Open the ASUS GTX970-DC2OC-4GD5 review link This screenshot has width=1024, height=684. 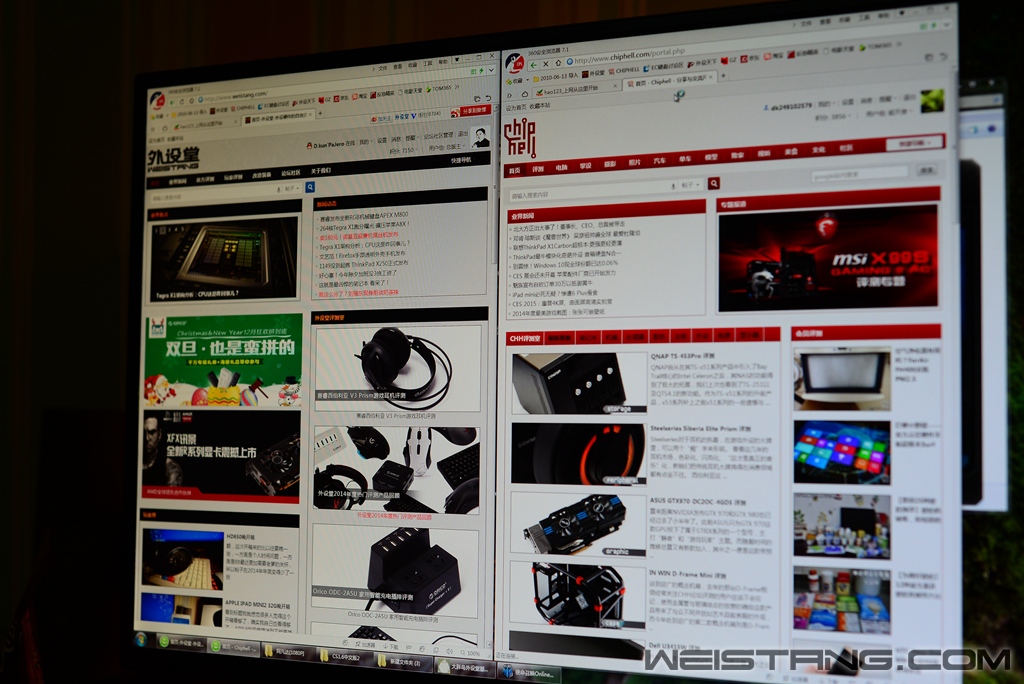(698, 501)
